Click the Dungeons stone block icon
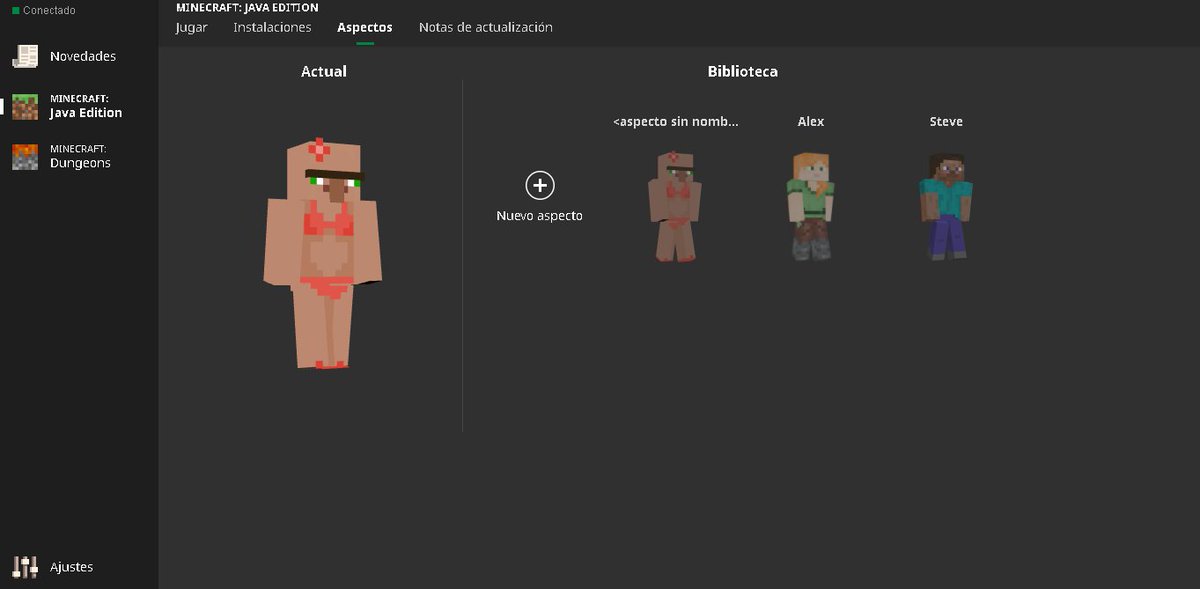 click(x=24, y=156)
